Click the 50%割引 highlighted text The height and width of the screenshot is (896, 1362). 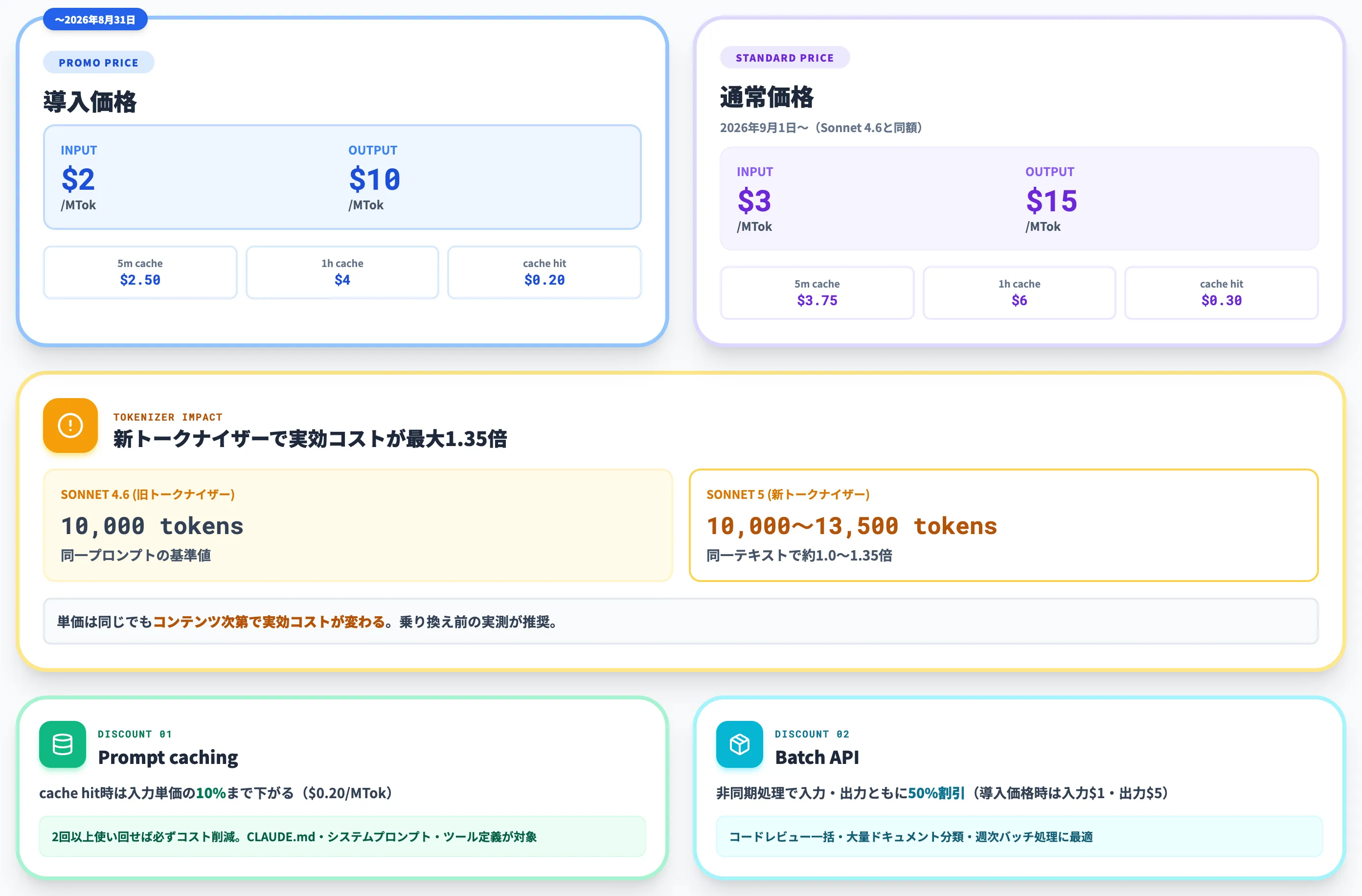936,793
